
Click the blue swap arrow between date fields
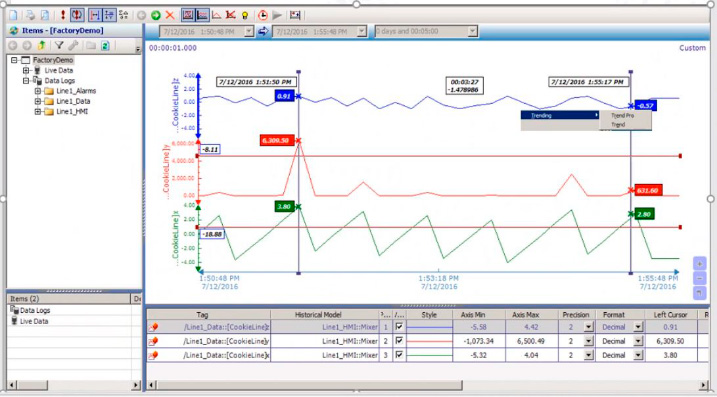(263, 31)
